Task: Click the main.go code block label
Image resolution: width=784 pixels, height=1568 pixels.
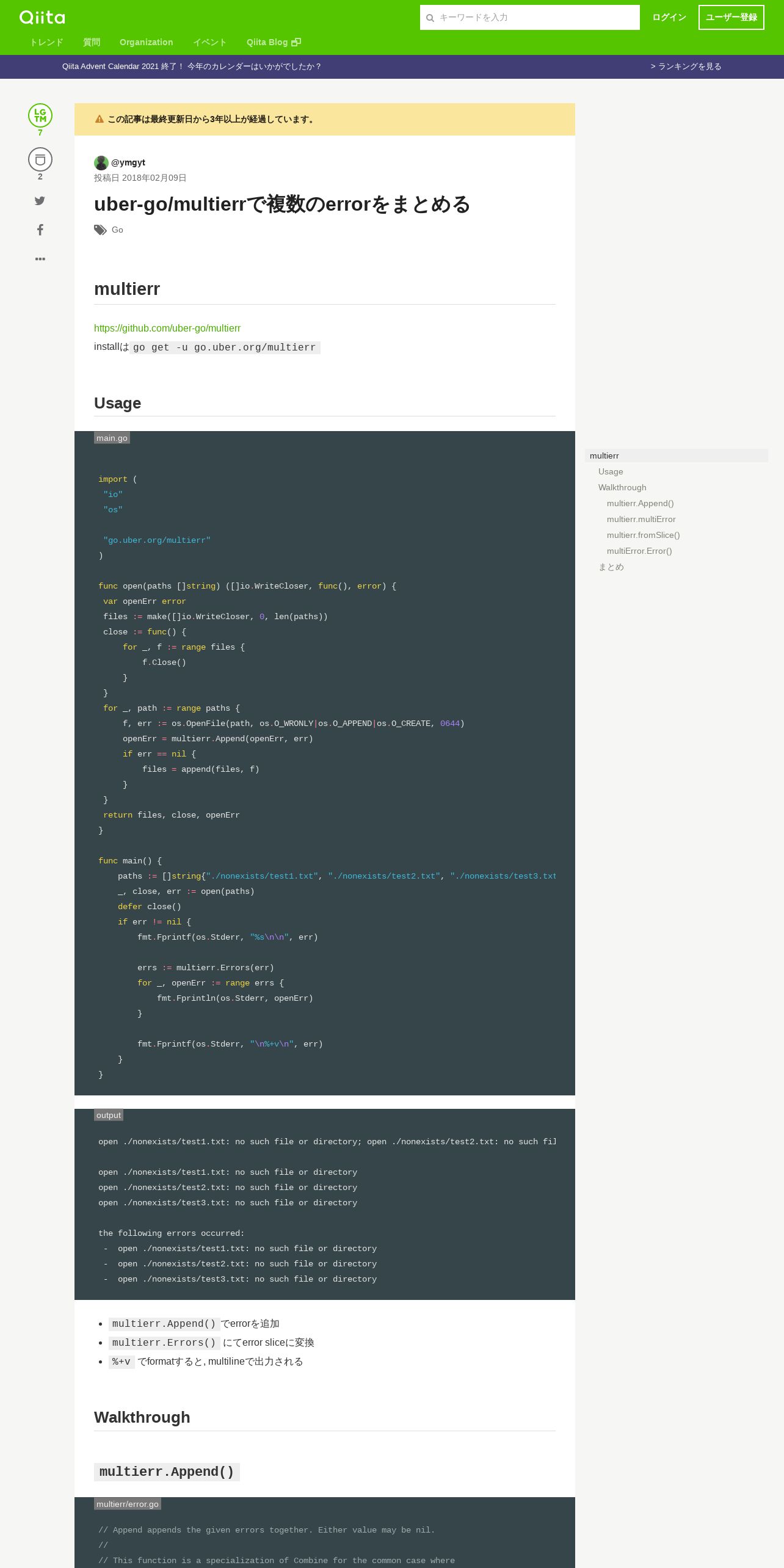Action: tap(112, 438)
